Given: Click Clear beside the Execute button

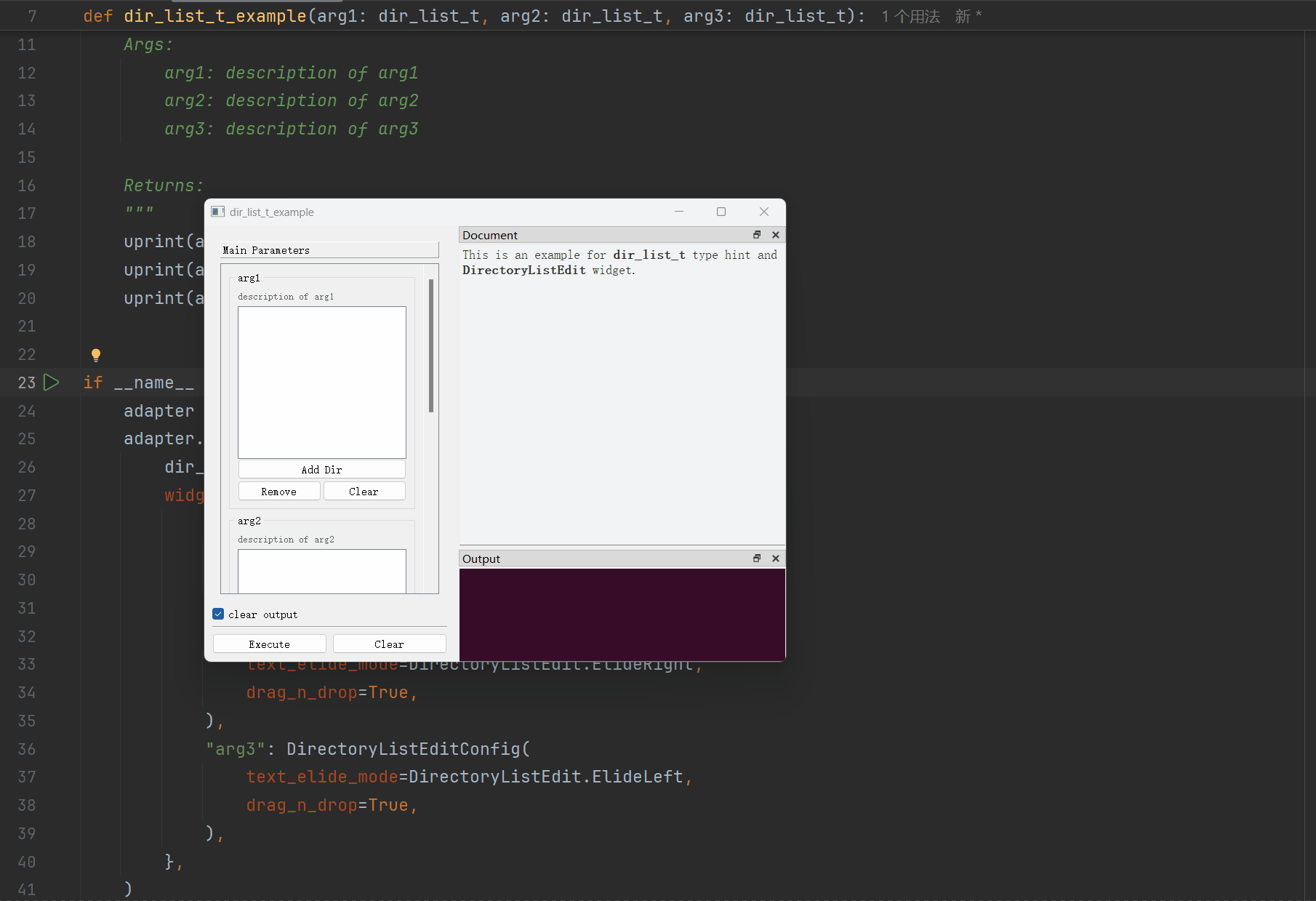Looking at the screenshot, I should pos(389,644).
